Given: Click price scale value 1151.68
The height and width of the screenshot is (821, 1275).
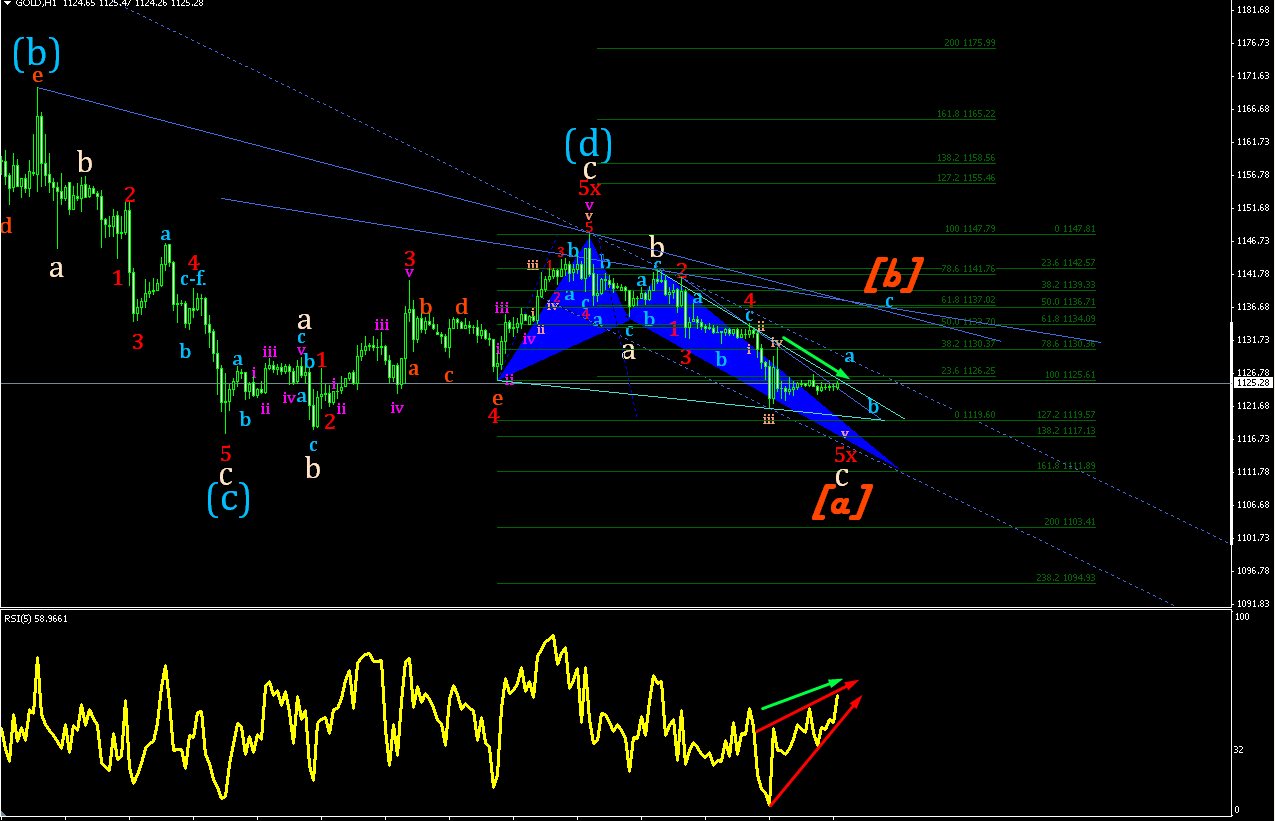Looking at the screenshot, I should (1252, 208).
